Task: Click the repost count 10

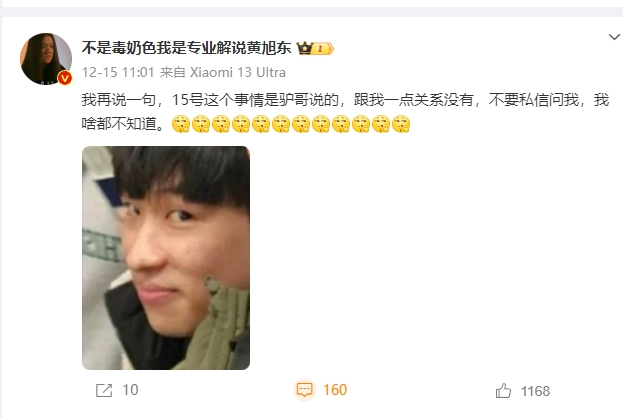Action: [x=130, y=390]
